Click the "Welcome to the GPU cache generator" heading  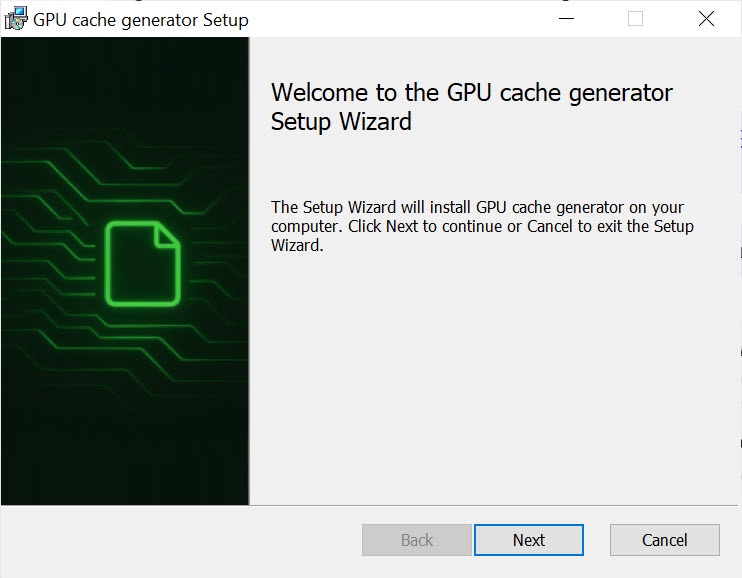coord(471,93)
